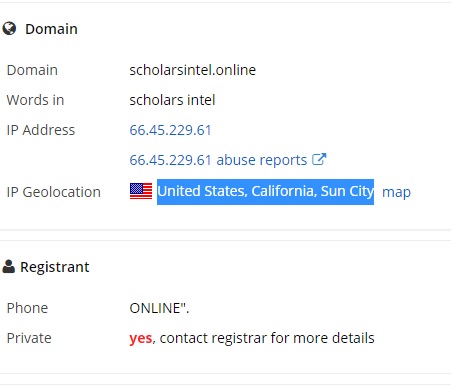This screenshot has width=451, height=385.
Task: Click the IP Address label
Action: pyautogui.click(x=41, y=130)
